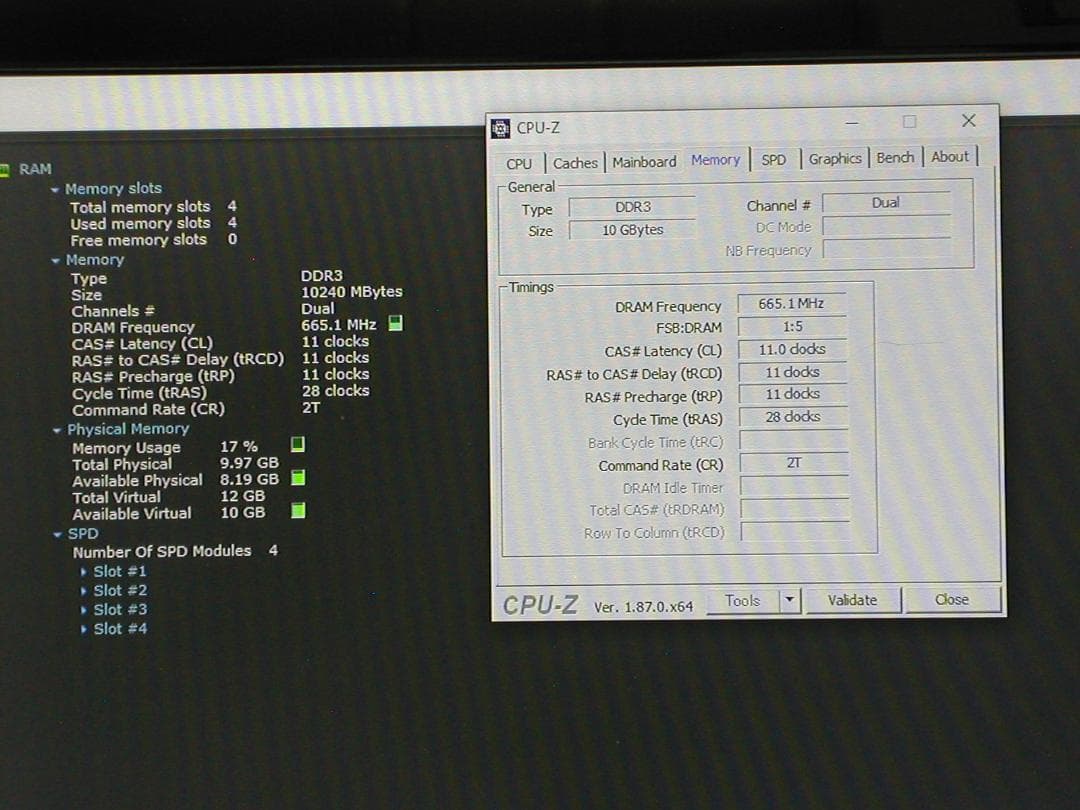This screenshot has height=810, width=1080.
Task: Click RAS# to CAS# Delay field in CPU-Z
Action: pos(792,372)
